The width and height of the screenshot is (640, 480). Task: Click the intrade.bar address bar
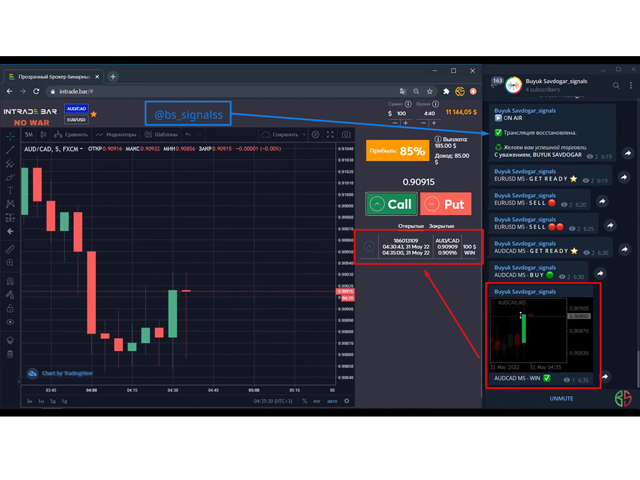click(x=222, y=91)
